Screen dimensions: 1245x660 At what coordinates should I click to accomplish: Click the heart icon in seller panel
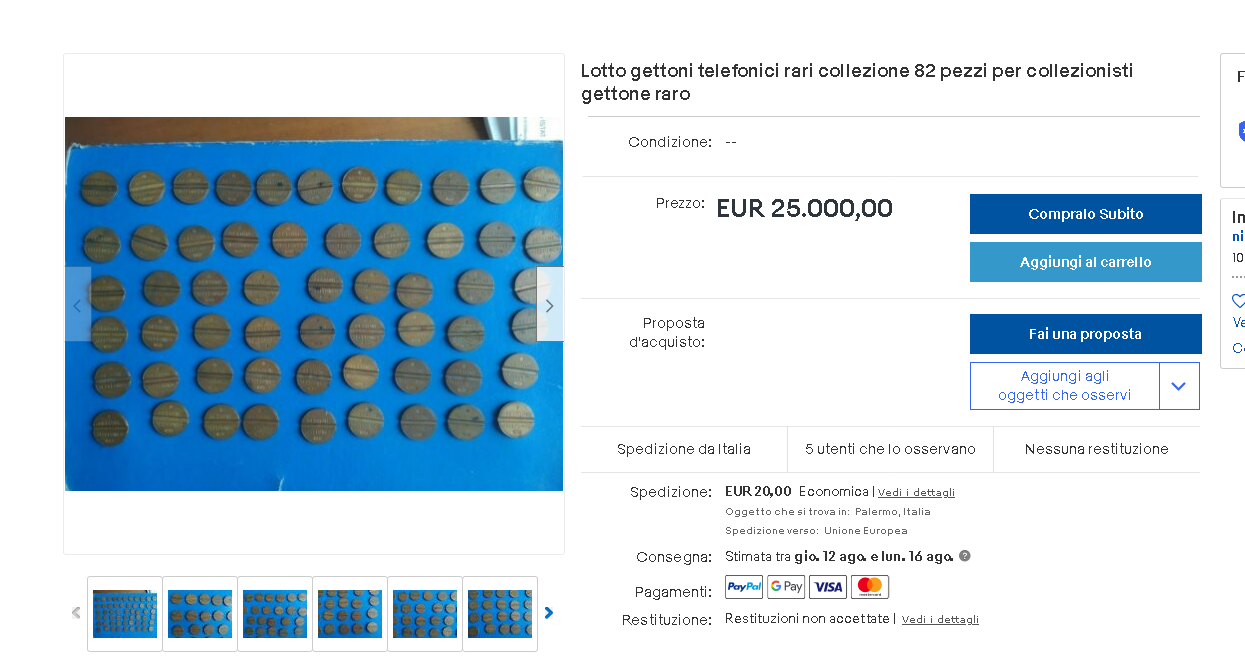[1239, 300]
